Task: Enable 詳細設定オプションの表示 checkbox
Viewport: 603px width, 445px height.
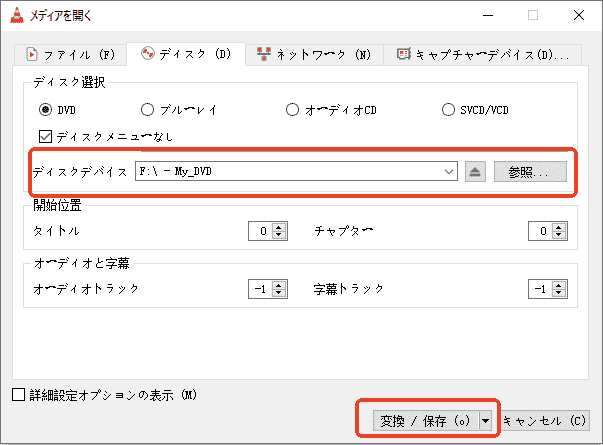Action: [18, 395]
